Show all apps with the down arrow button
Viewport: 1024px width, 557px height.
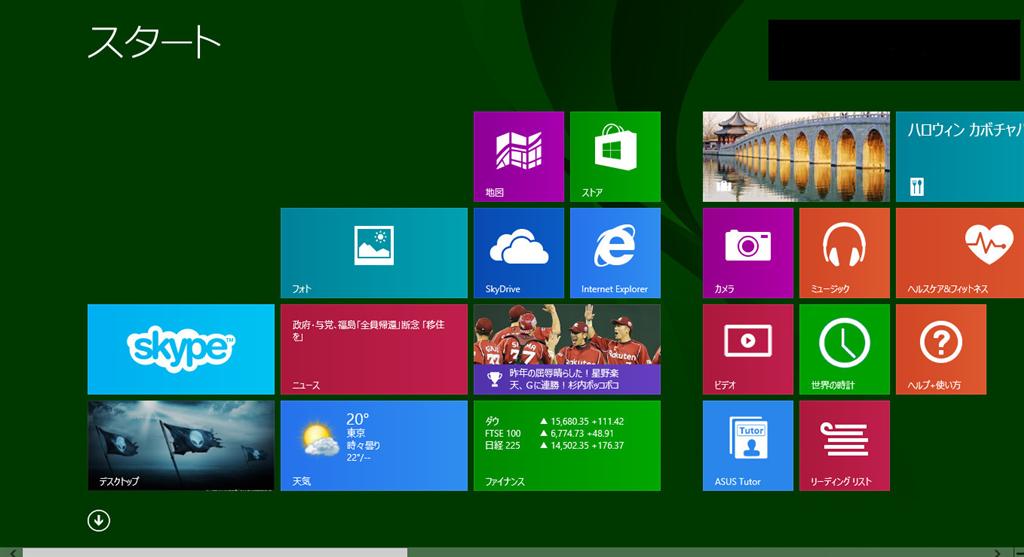pos(99,520)
